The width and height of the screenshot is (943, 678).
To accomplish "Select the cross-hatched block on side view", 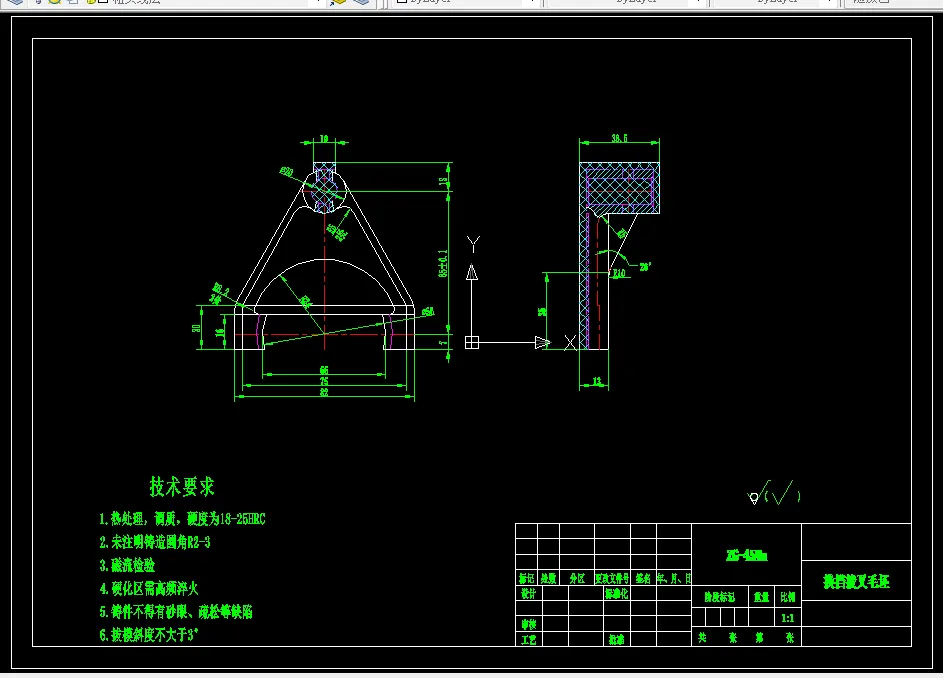I will click(619, 188).
